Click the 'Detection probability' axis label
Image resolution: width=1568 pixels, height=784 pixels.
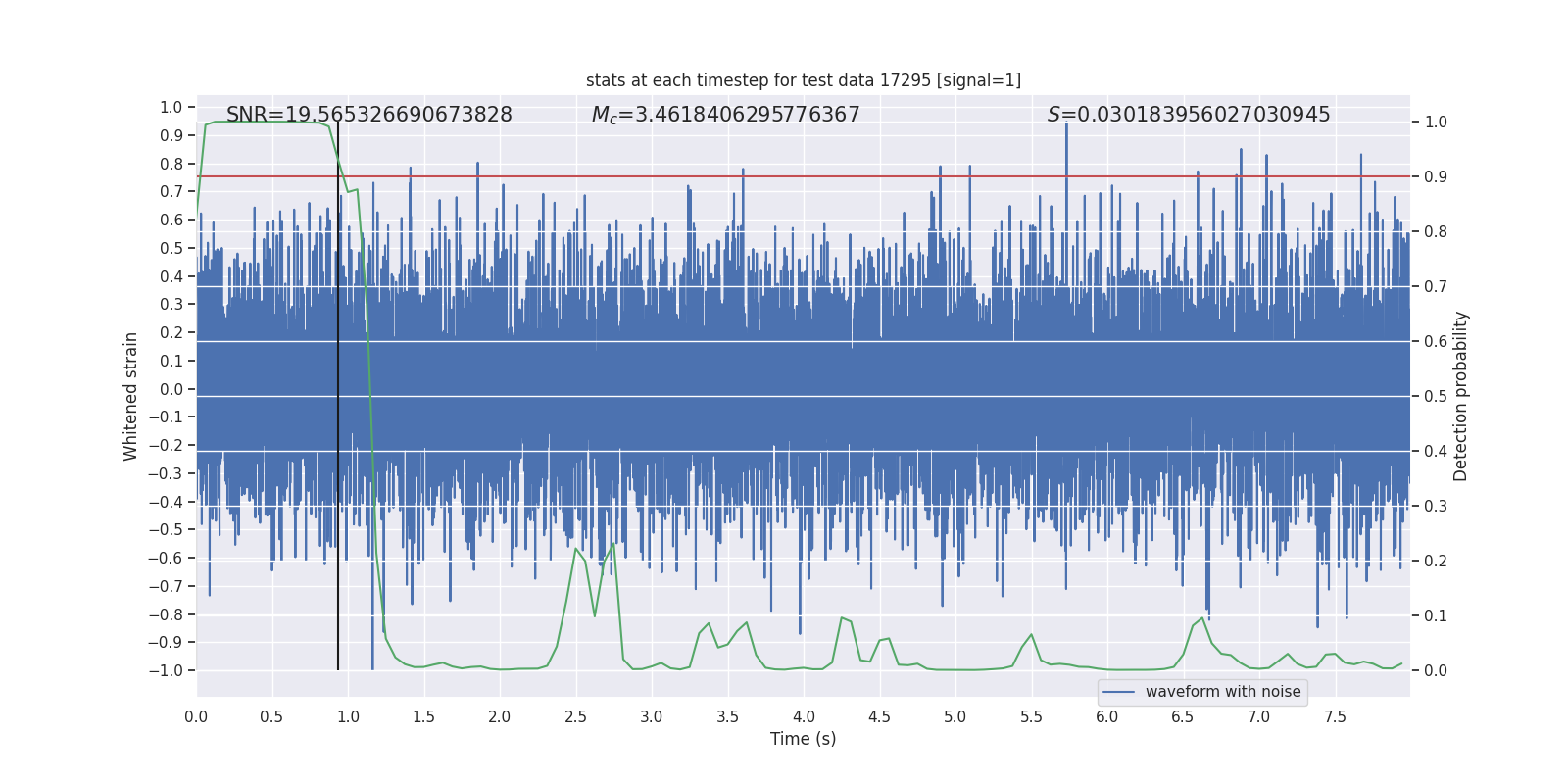tap(1461, 397)
